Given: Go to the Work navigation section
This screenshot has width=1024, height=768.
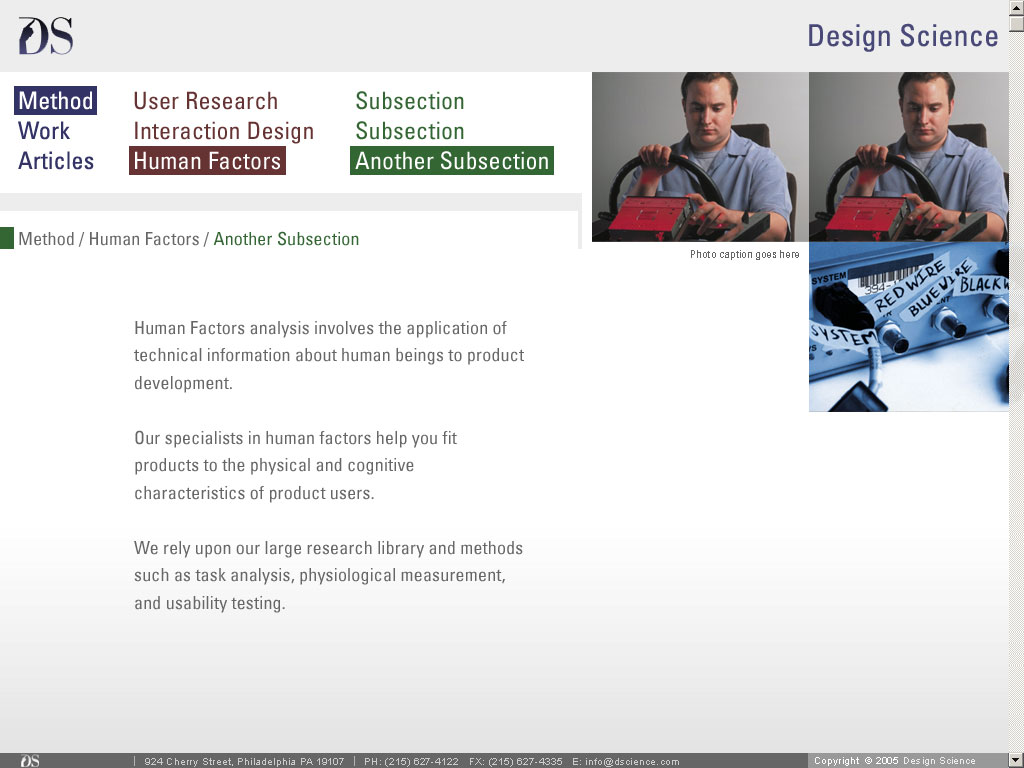Looking at the screenshot, I should coord(44,131).
